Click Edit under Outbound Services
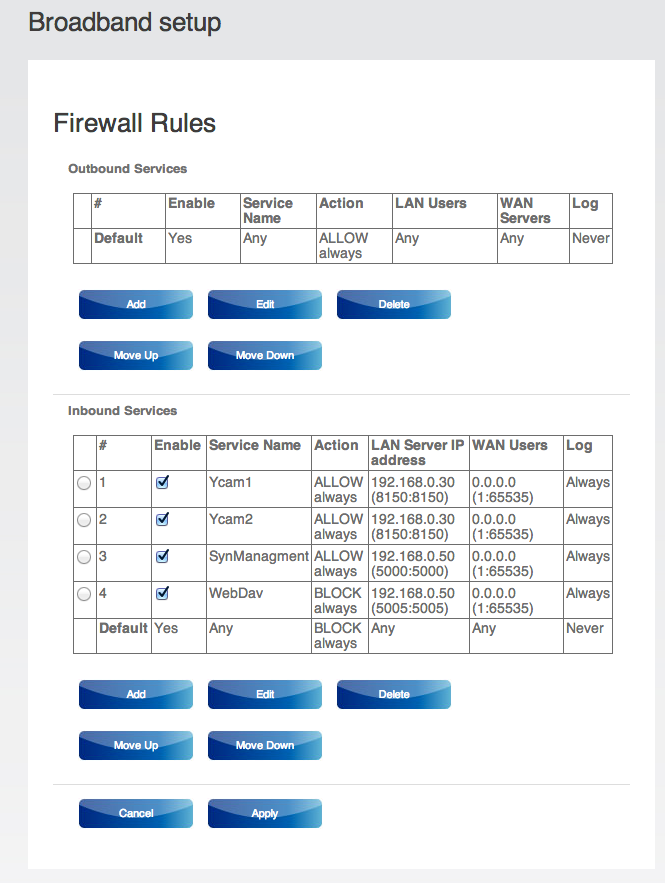The width and height of the screenshot is (665, 883). coord(265,304)
